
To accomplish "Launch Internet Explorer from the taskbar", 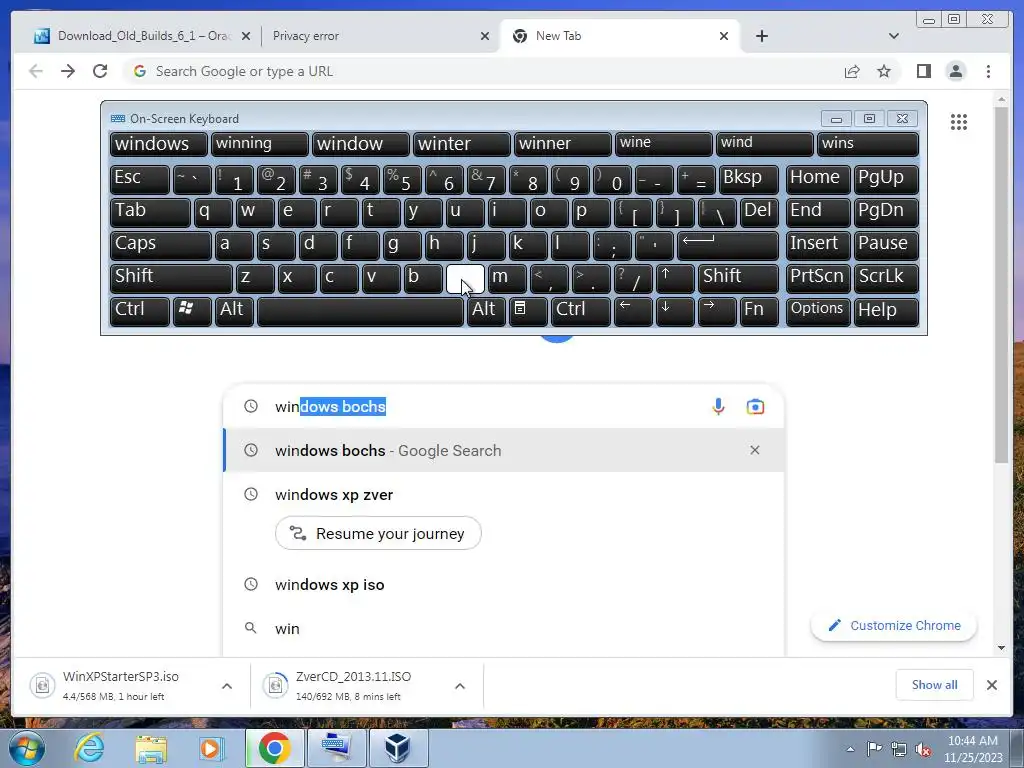I will point(89,748).
